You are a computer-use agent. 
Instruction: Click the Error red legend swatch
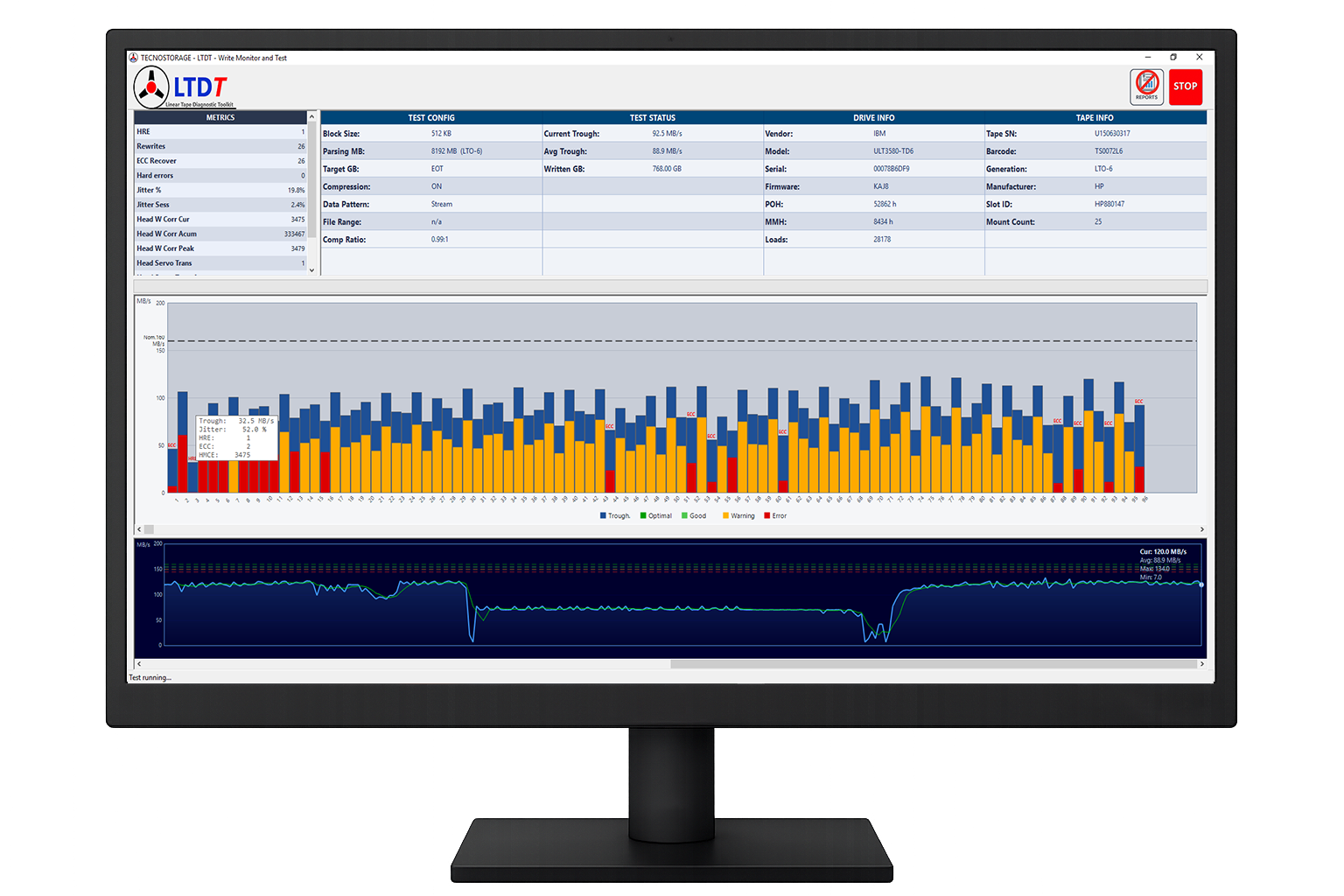(x=767, y=515)
